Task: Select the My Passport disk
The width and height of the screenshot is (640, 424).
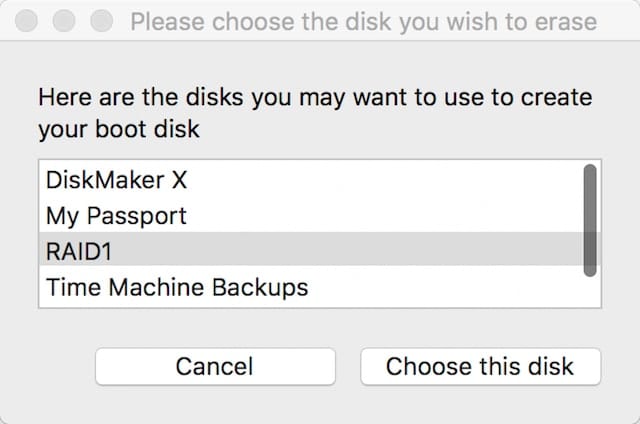Action: (117, 215)
